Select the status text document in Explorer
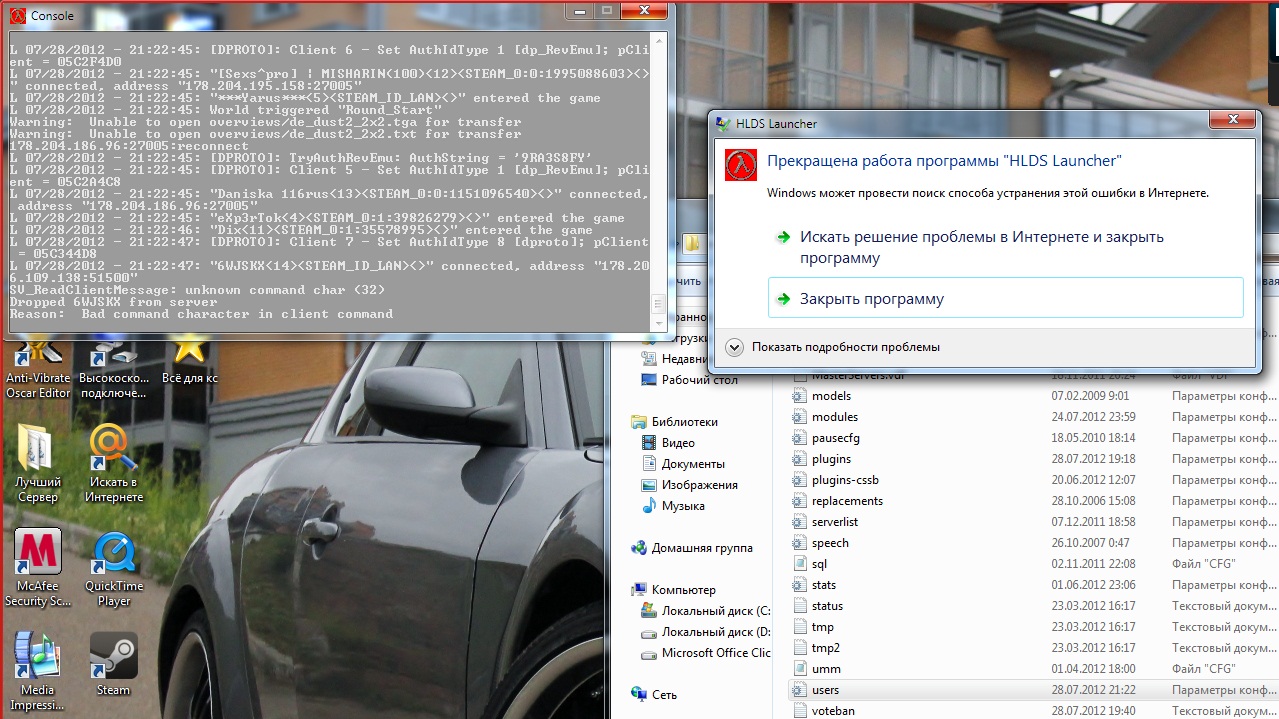Image resolution: width=1279 pixels, height=719 pixels. (827, 606)
